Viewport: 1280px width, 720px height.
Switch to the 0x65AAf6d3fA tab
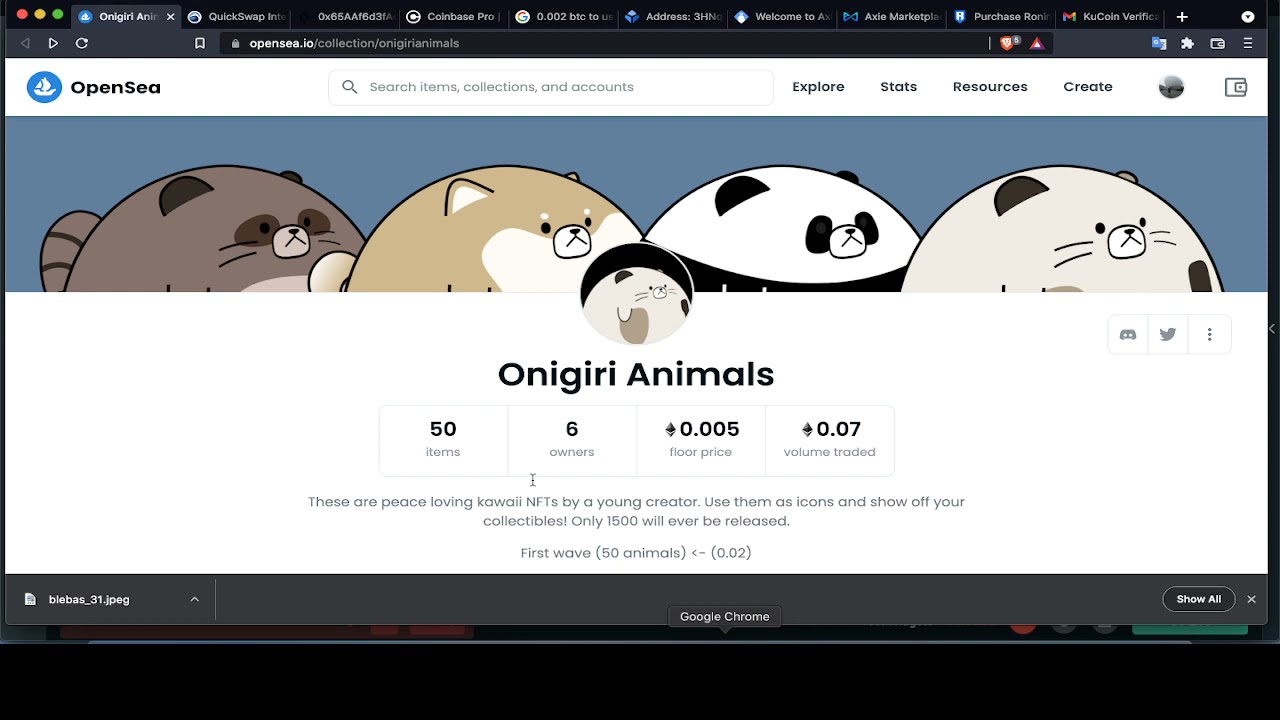(x=345, y=16)
